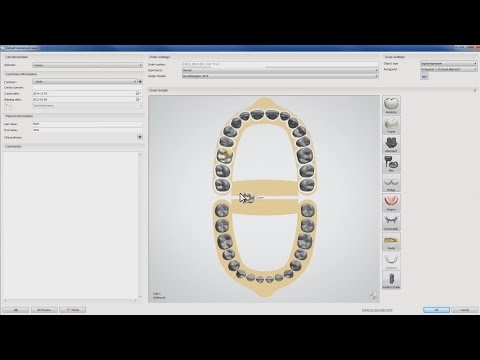Screen dimensions: 480x360
Task: Click the icon in viewer's bottom-right corner
Action: pos(373,296)
